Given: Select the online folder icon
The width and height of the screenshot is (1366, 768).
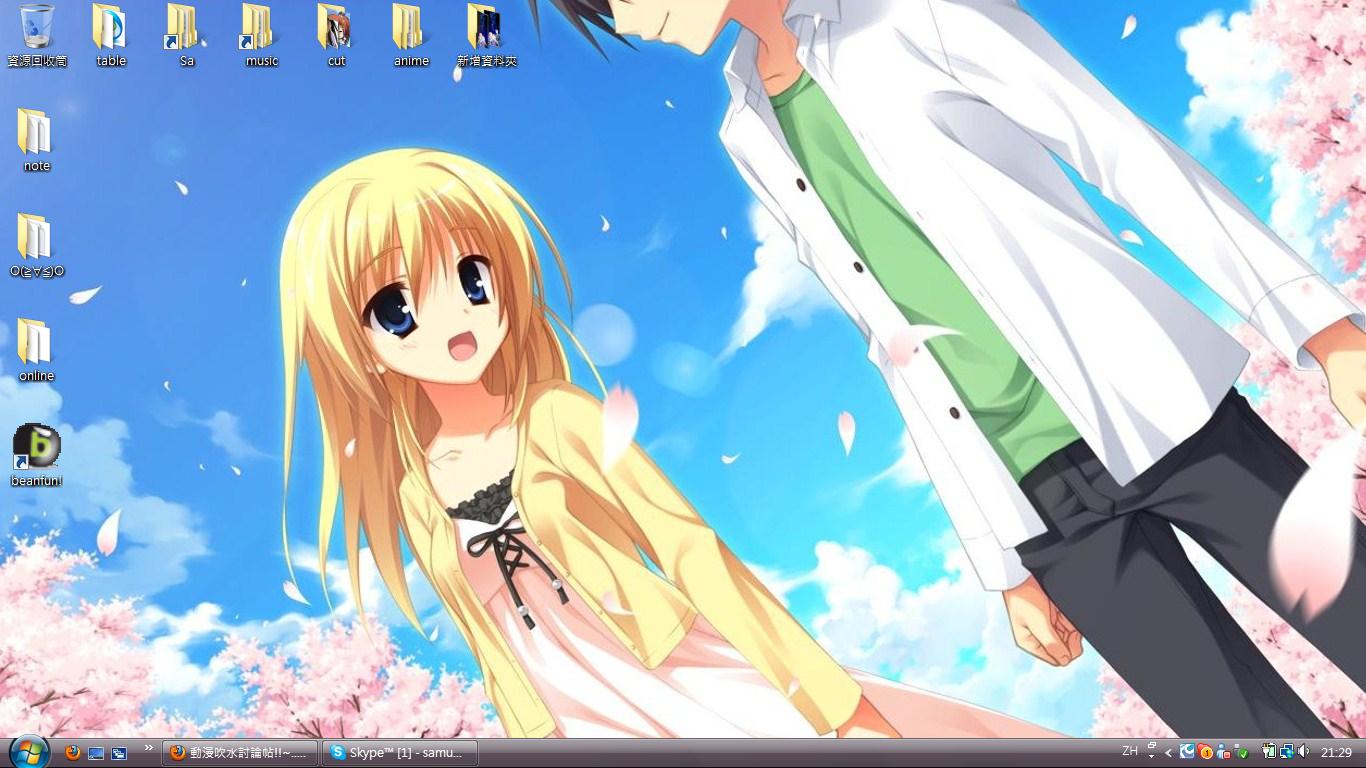Looking at the screenshot, I should [36, 344].
